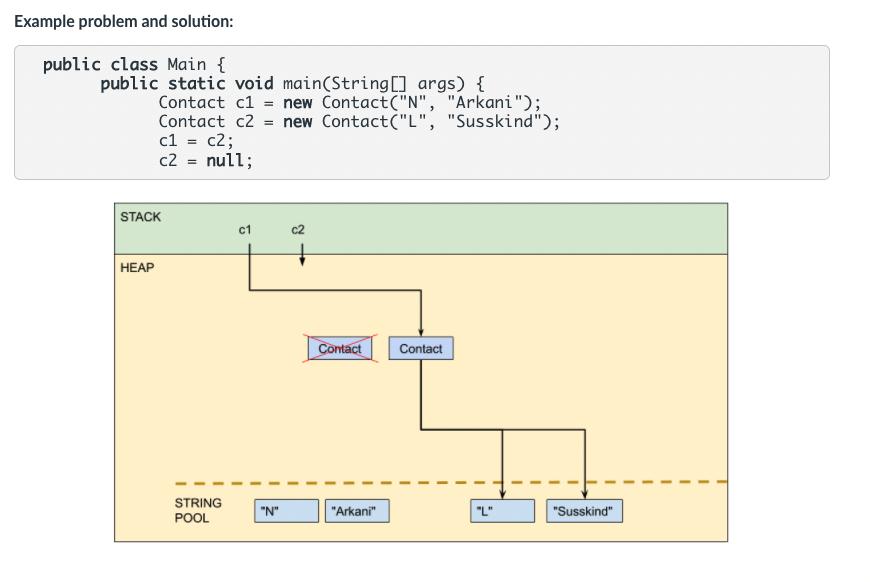Select the active Contact object box
870x582 pixels.
pos(420,348)
